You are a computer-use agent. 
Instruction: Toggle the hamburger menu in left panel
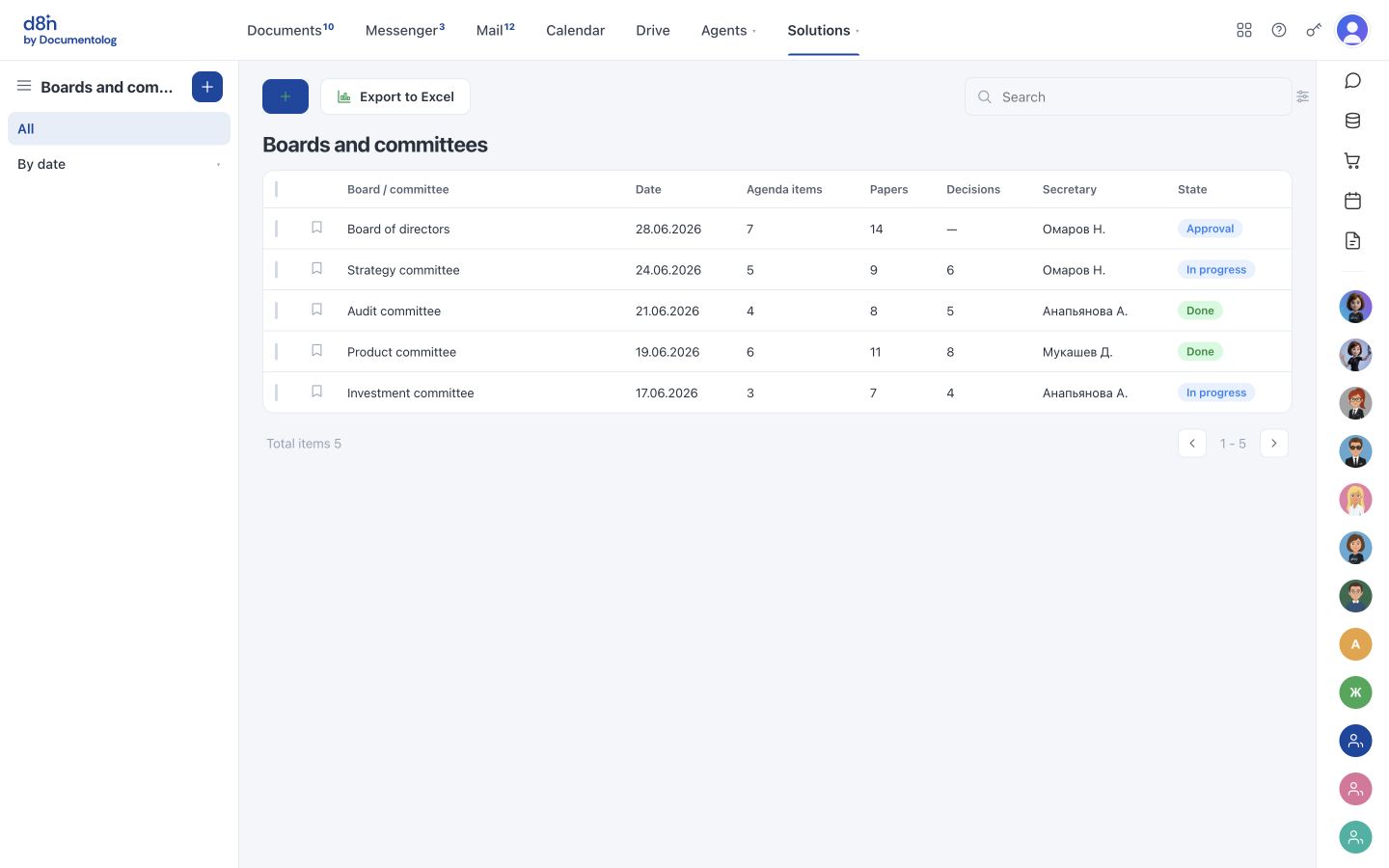24,86
